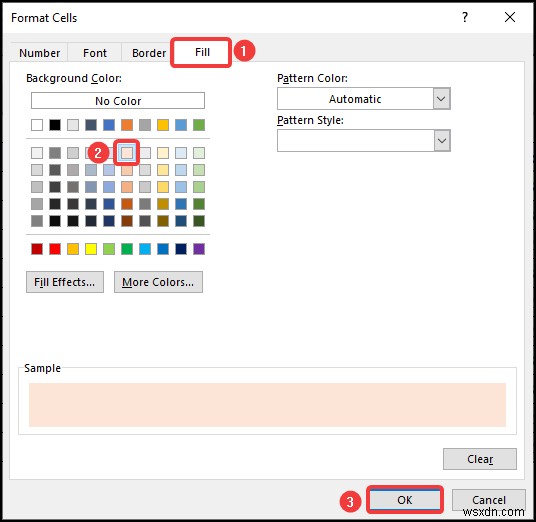Open the Border tab
Screen dimensions: 536x522
click(149, 53)
